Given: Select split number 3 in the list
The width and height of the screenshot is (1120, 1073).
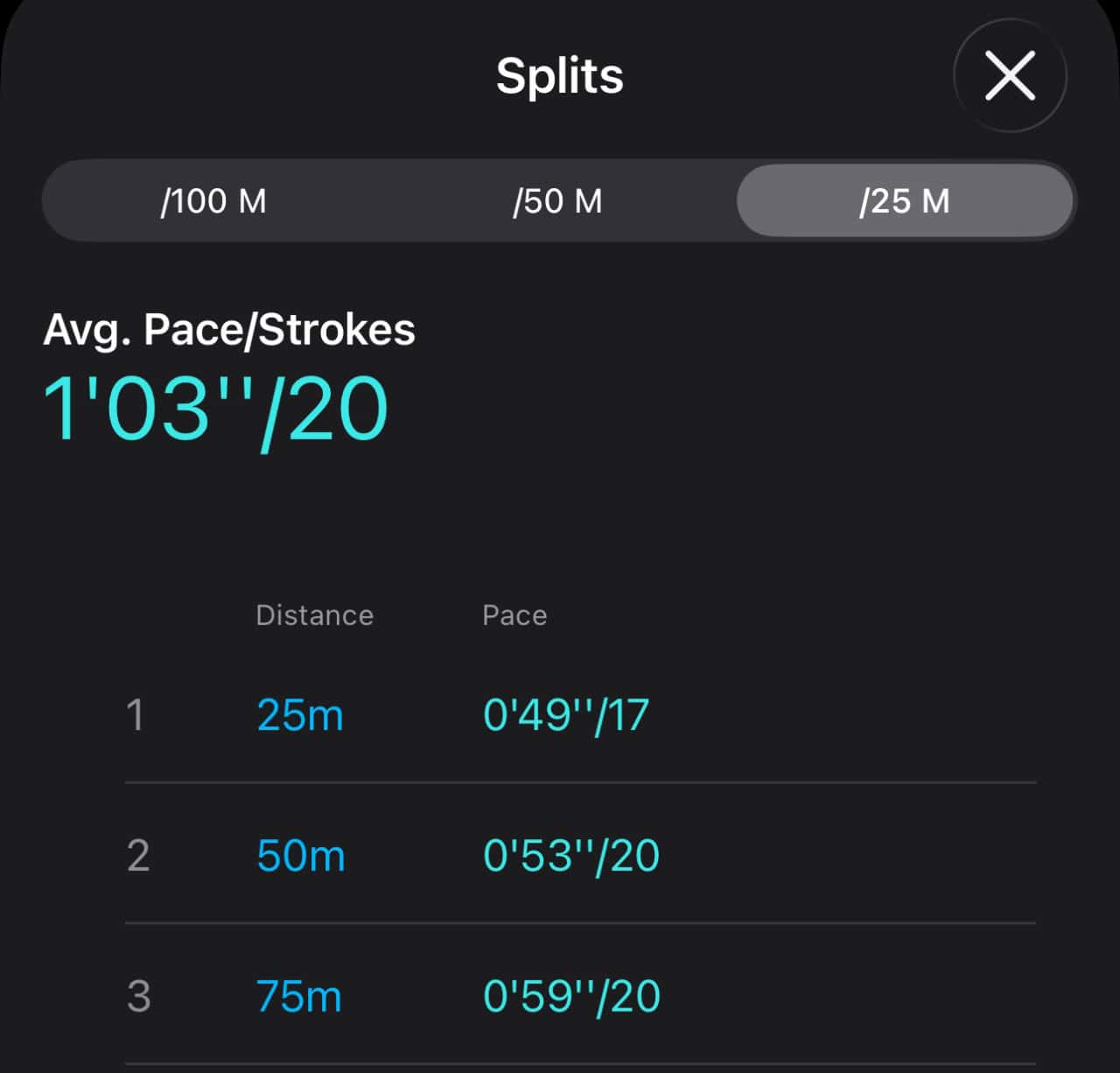Looking at the screenshot, I should (138, 996).
